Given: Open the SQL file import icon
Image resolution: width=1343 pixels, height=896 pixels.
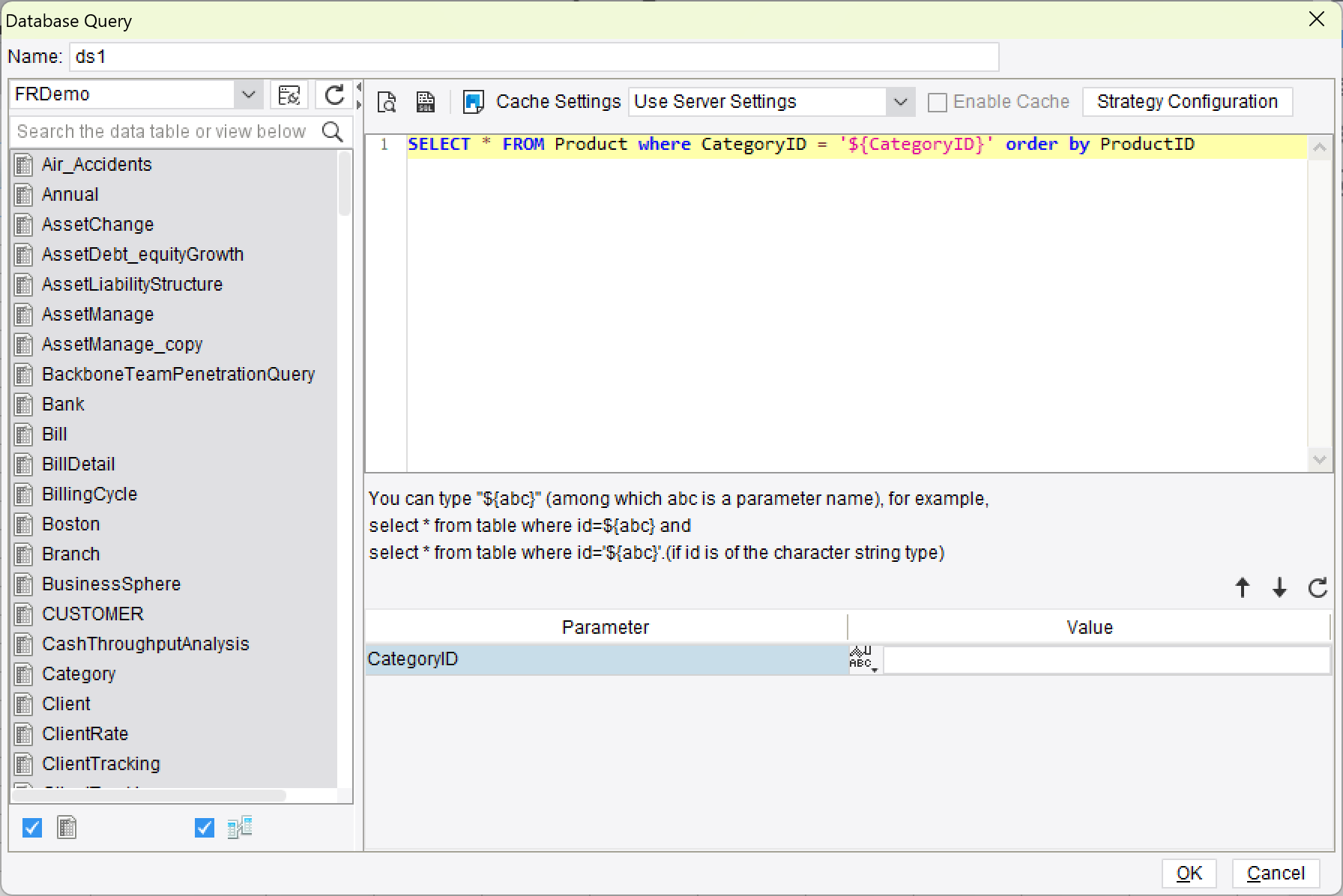Looking at the screenshot, I should click(x=425, y=101).
